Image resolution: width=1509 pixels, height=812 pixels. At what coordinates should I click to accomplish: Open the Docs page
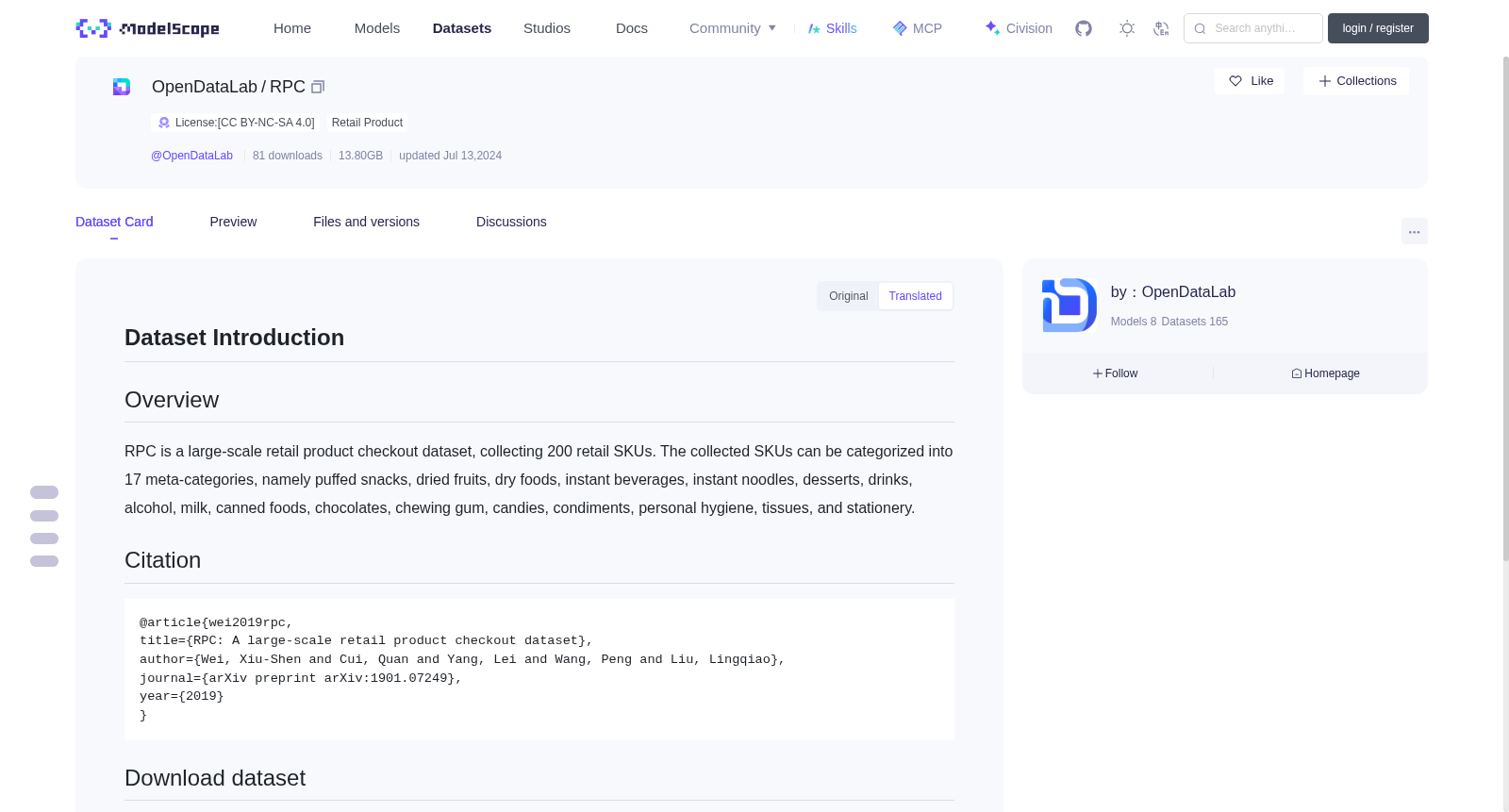click(632, 28)
